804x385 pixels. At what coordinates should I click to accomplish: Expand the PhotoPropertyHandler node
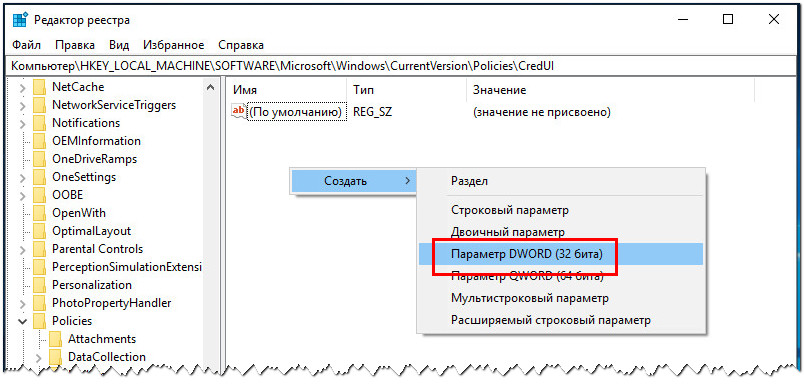(x=23, y=303)
